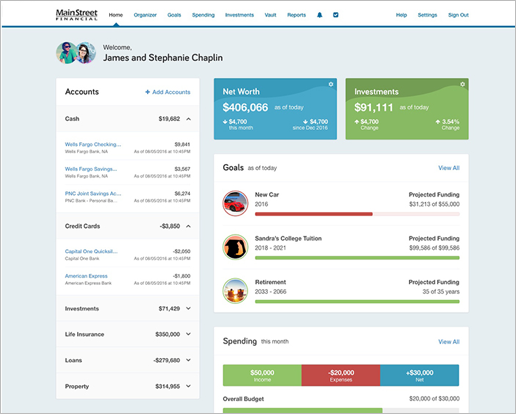Viewport: 516px width, 414px height.
Task: Open the Retirement goal icon
Action: (235, 291)
